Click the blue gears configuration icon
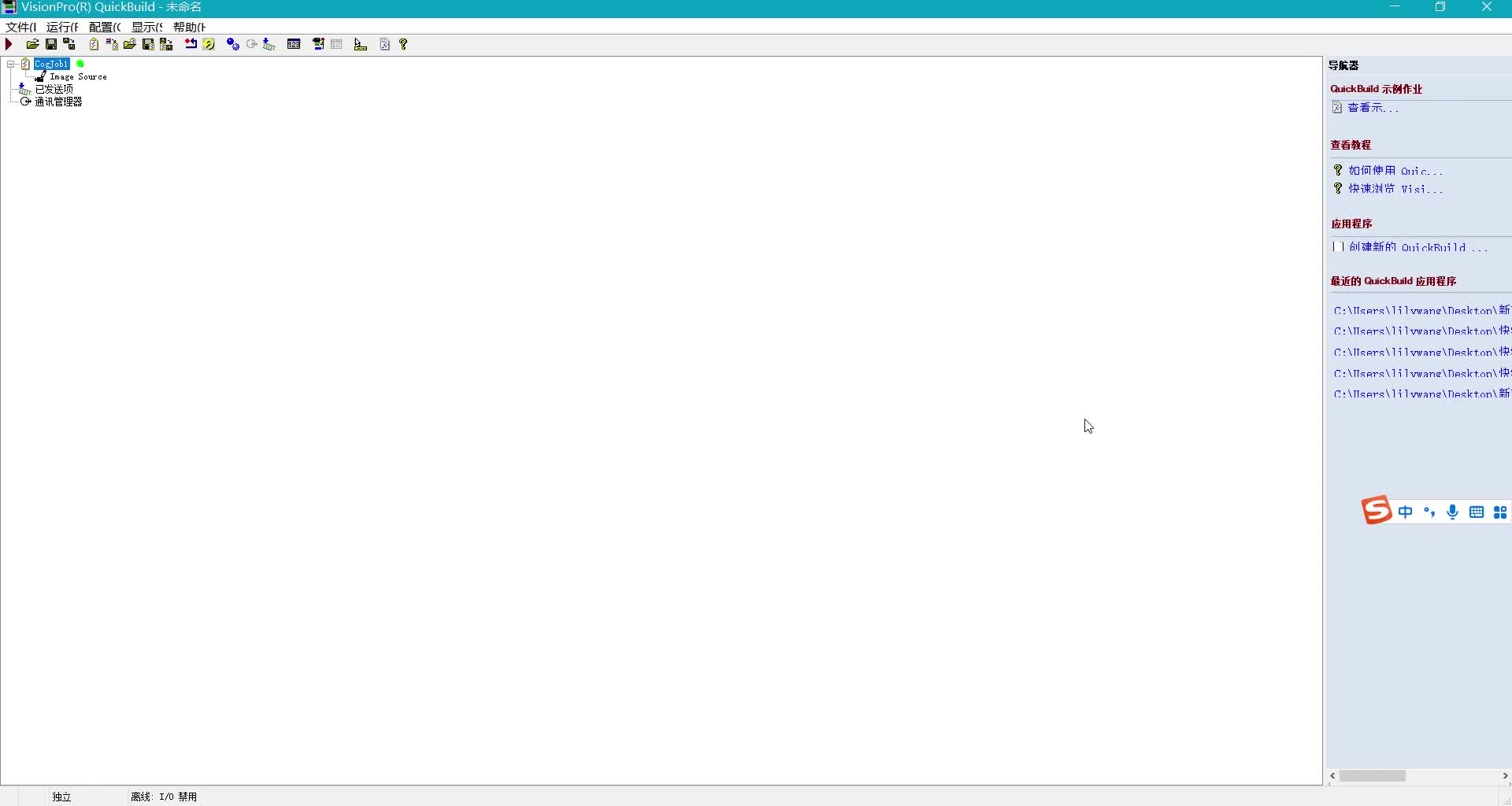This screenshot has width=1512, height=806. coord(233,45)
